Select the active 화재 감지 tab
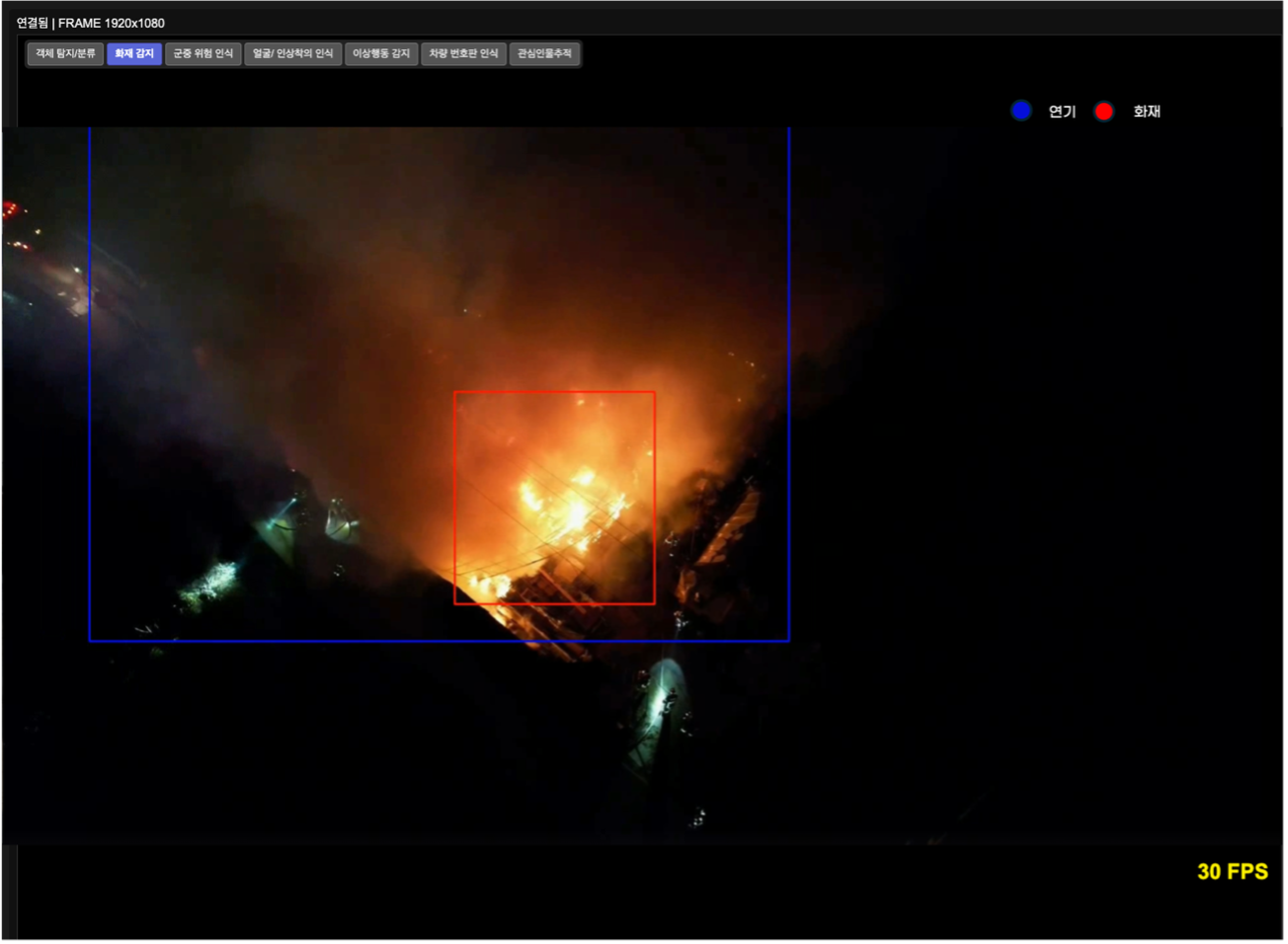 [134, 53]
